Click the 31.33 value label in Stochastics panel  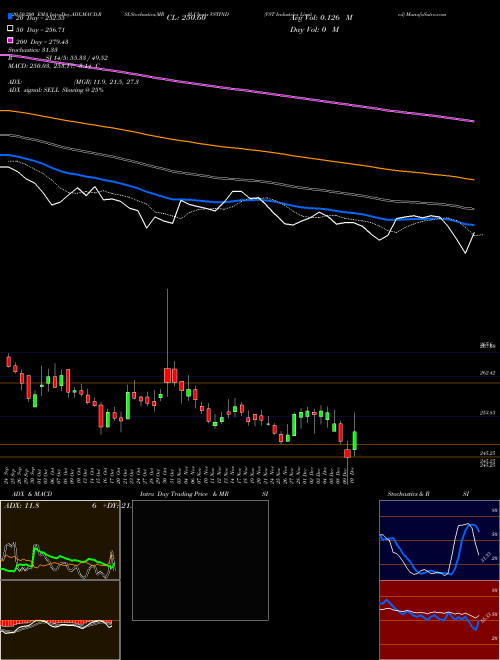(x=484, y=558)
